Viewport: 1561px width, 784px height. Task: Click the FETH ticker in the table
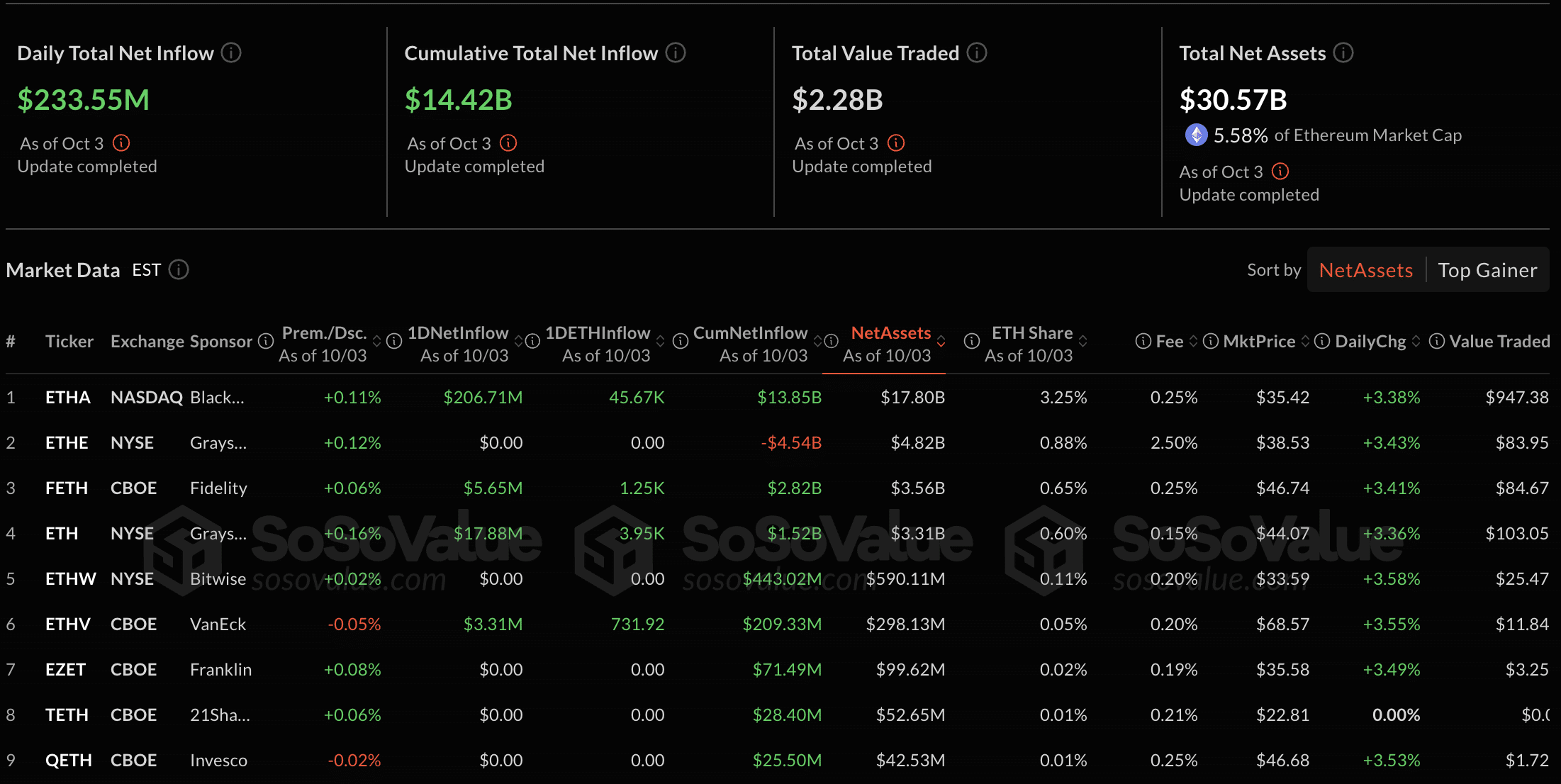[x=67, y=488]
